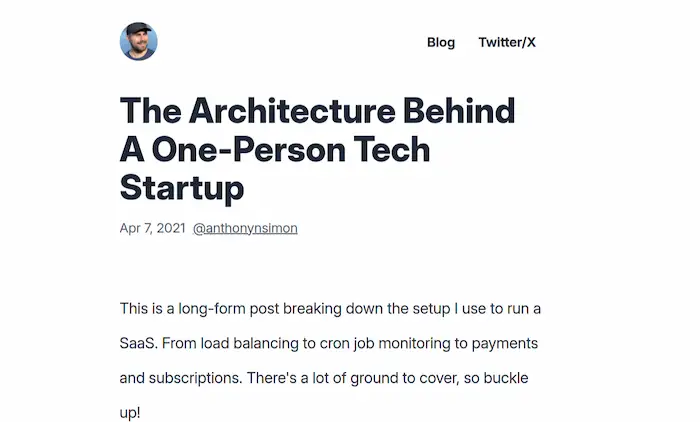Click the word "Startup" in the headline
Image resolution: width=700 pixels, height=422 pixels.
pos(182,188)
